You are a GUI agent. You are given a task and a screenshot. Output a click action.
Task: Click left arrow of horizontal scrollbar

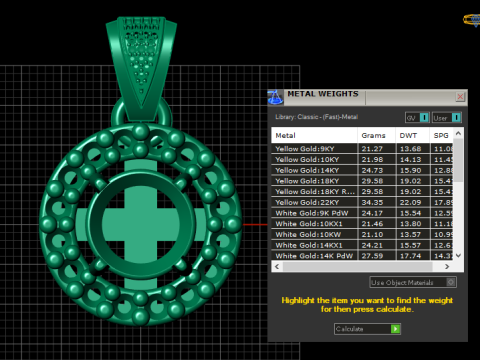[277, 266]
